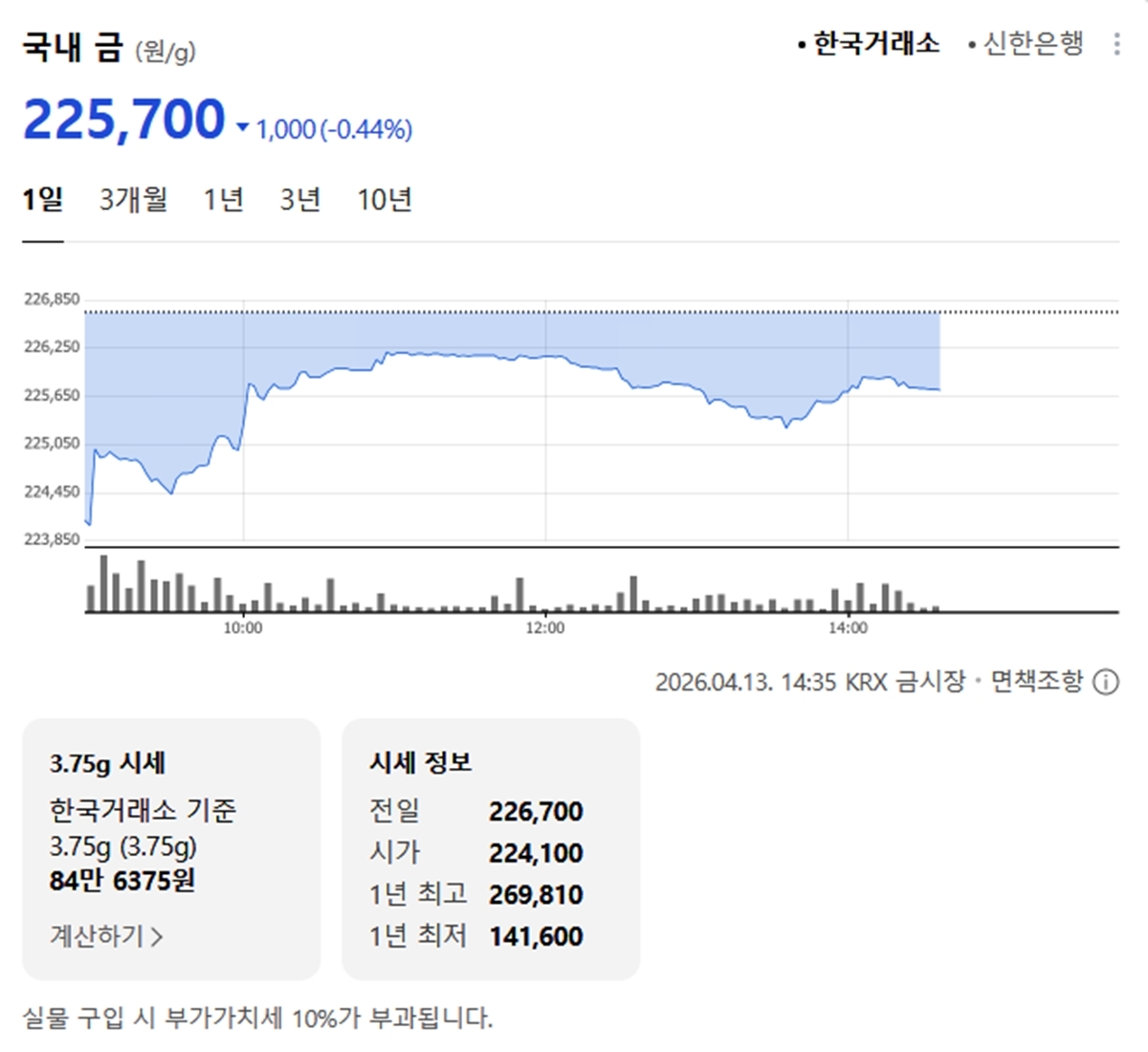Image resolution: width=1148 pixels, height=1052 pixels.
Task: Click the 국내 금 title heading
Action: tap(73, 47)
